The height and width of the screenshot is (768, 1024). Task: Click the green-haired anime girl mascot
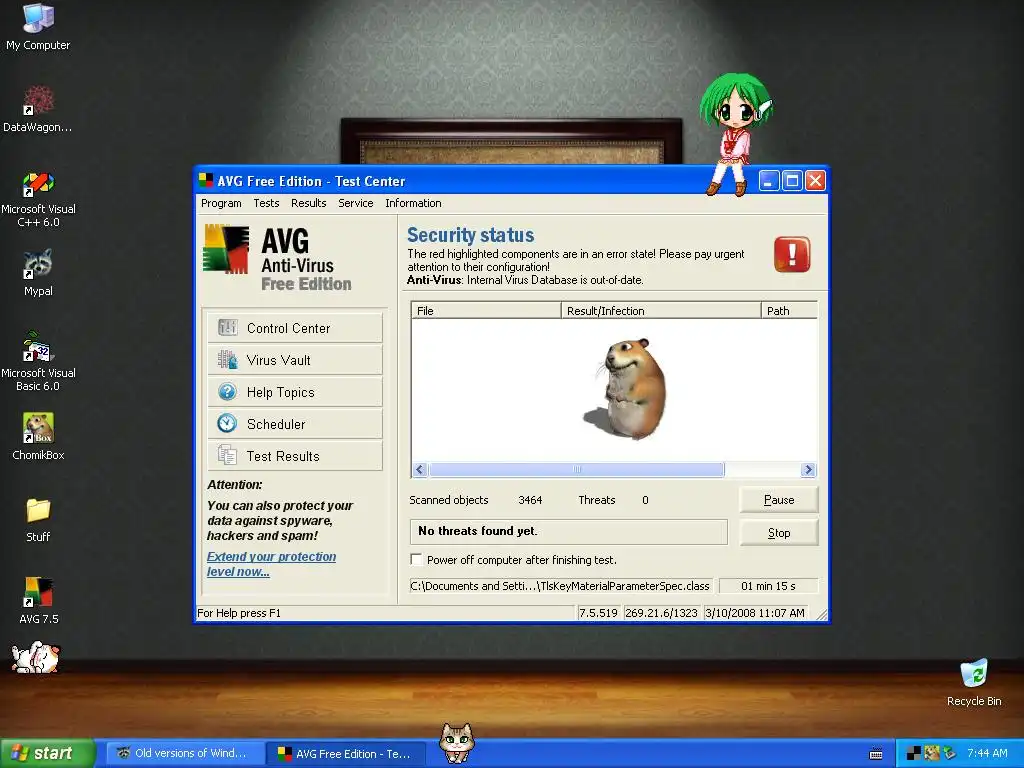tap(737, 134)
